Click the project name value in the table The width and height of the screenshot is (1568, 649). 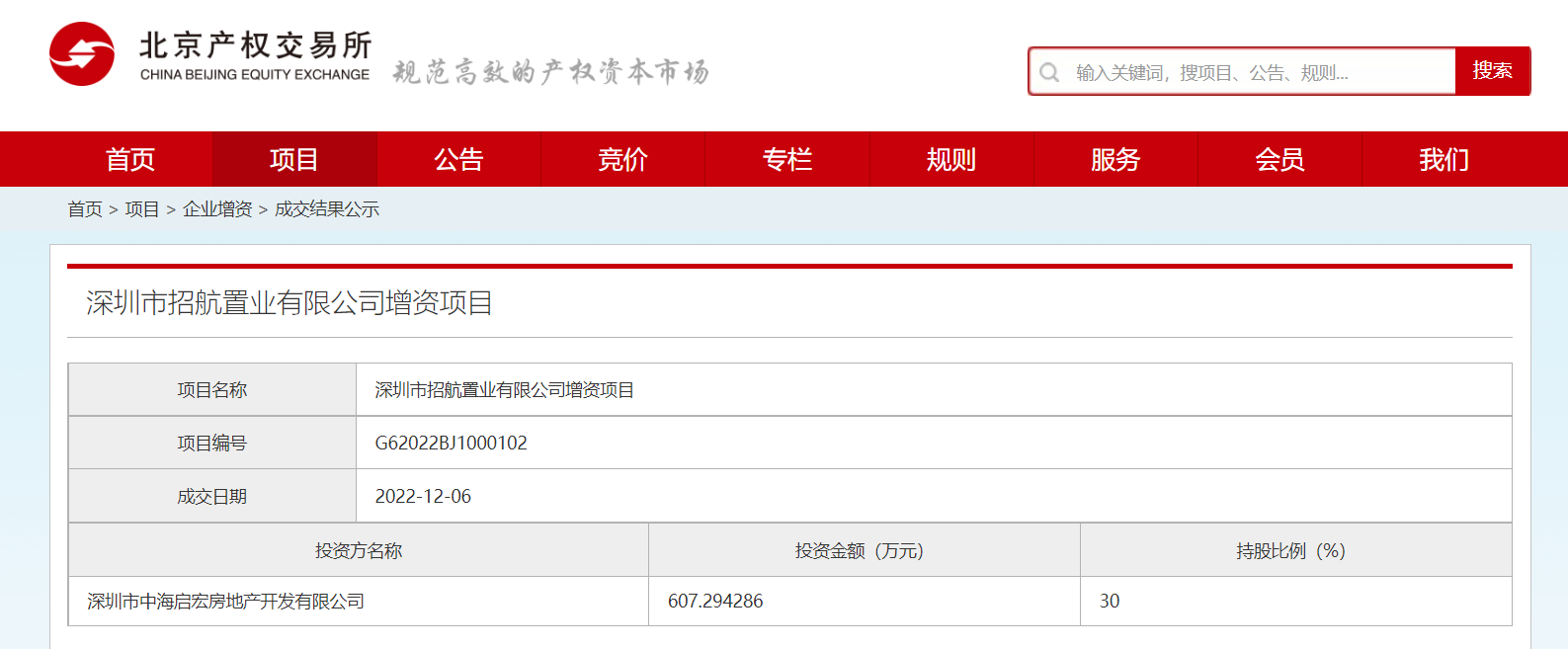coord(504,390)
